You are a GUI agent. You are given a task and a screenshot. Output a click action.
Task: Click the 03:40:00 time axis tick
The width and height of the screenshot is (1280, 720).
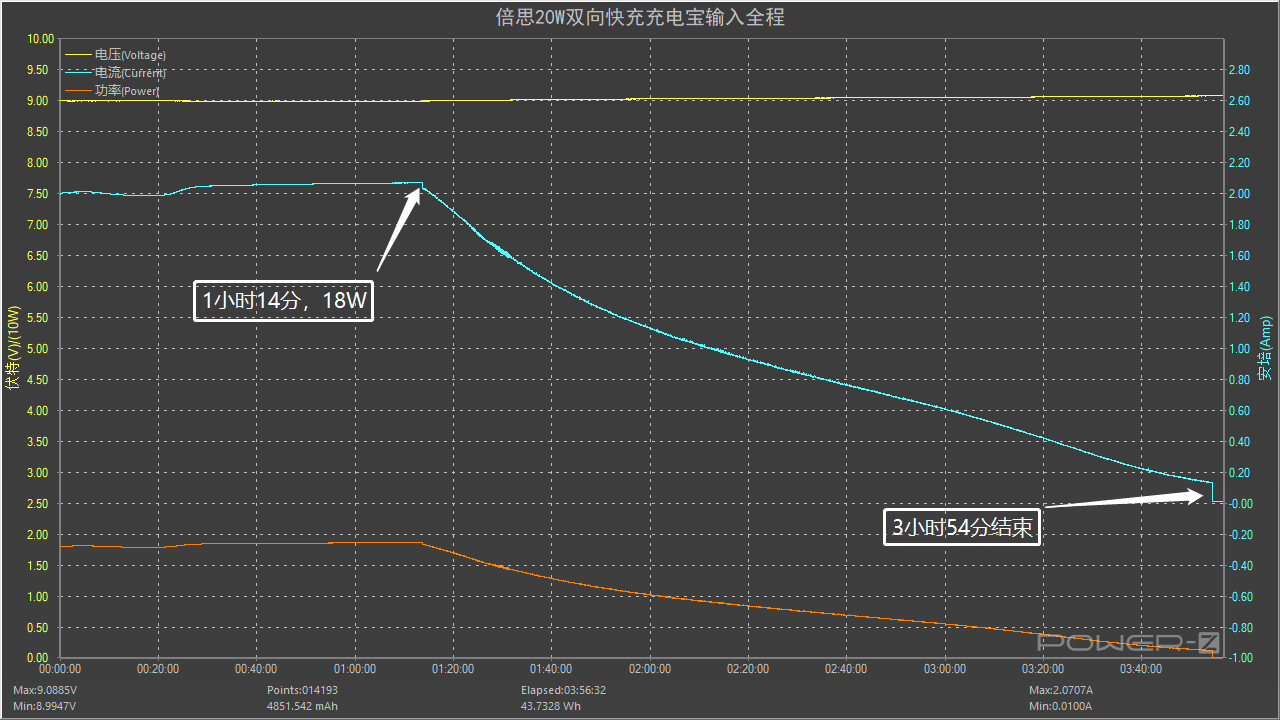[x=1141, y=669]
